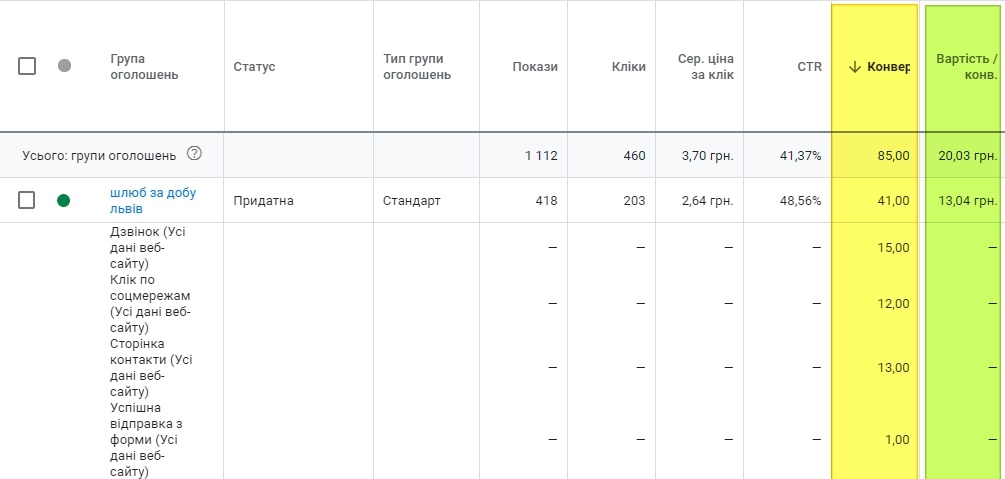Open the green status dot for шлюб за добу львів
This screenshot has width=1005, height=479.
pyautogui.click(x=64, y=201)
